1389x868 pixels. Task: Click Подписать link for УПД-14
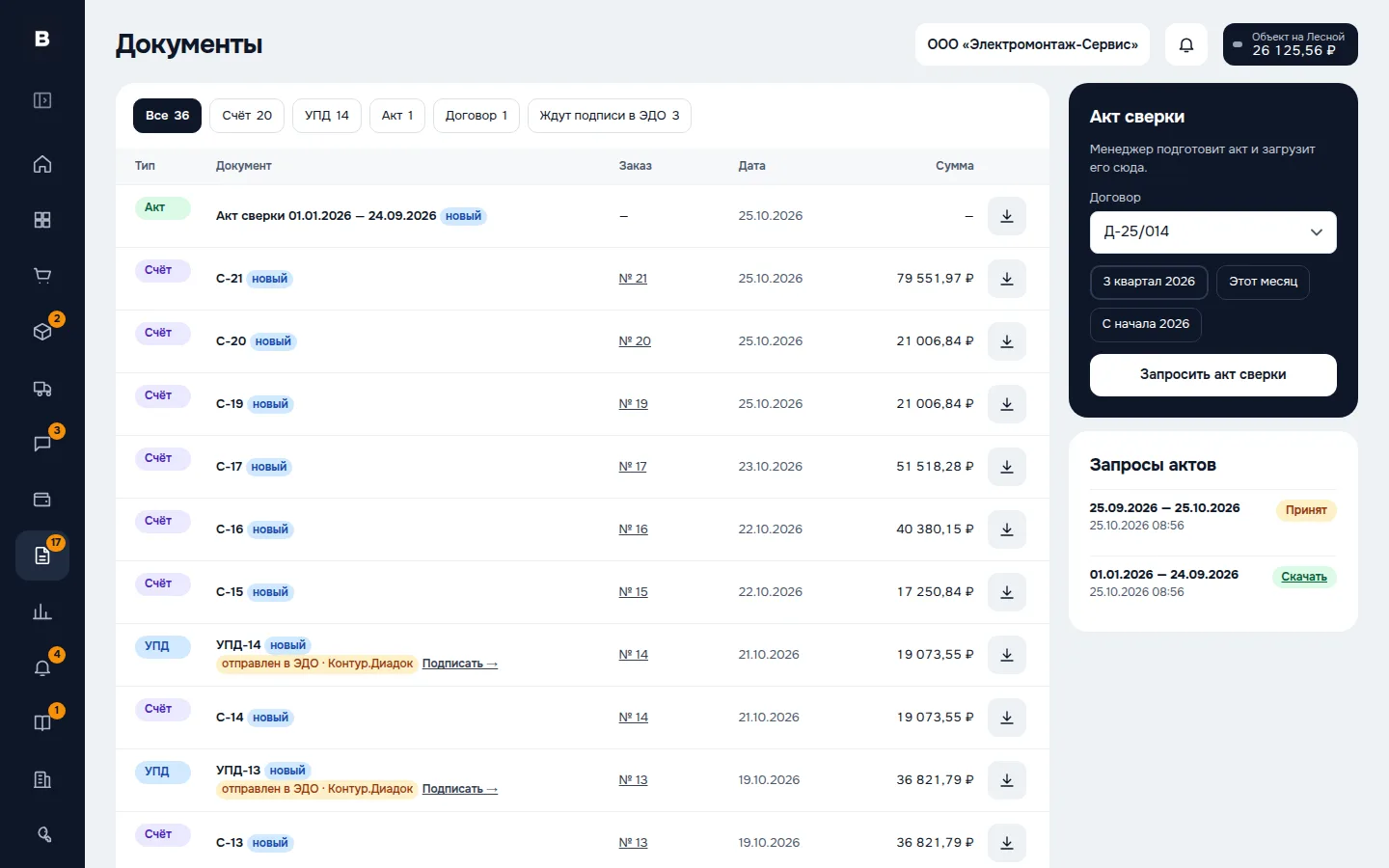460,664
